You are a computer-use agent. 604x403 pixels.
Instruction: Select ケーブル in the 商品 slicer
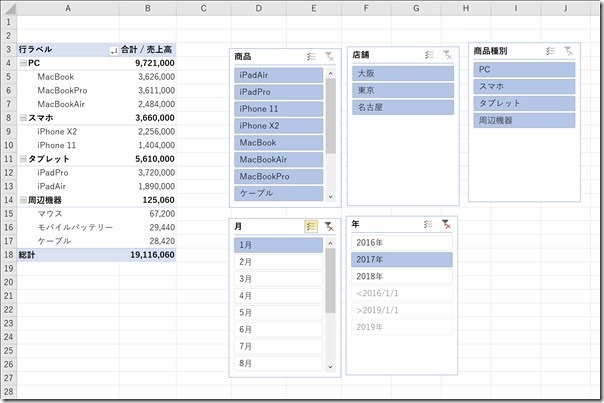click(279, 193)
